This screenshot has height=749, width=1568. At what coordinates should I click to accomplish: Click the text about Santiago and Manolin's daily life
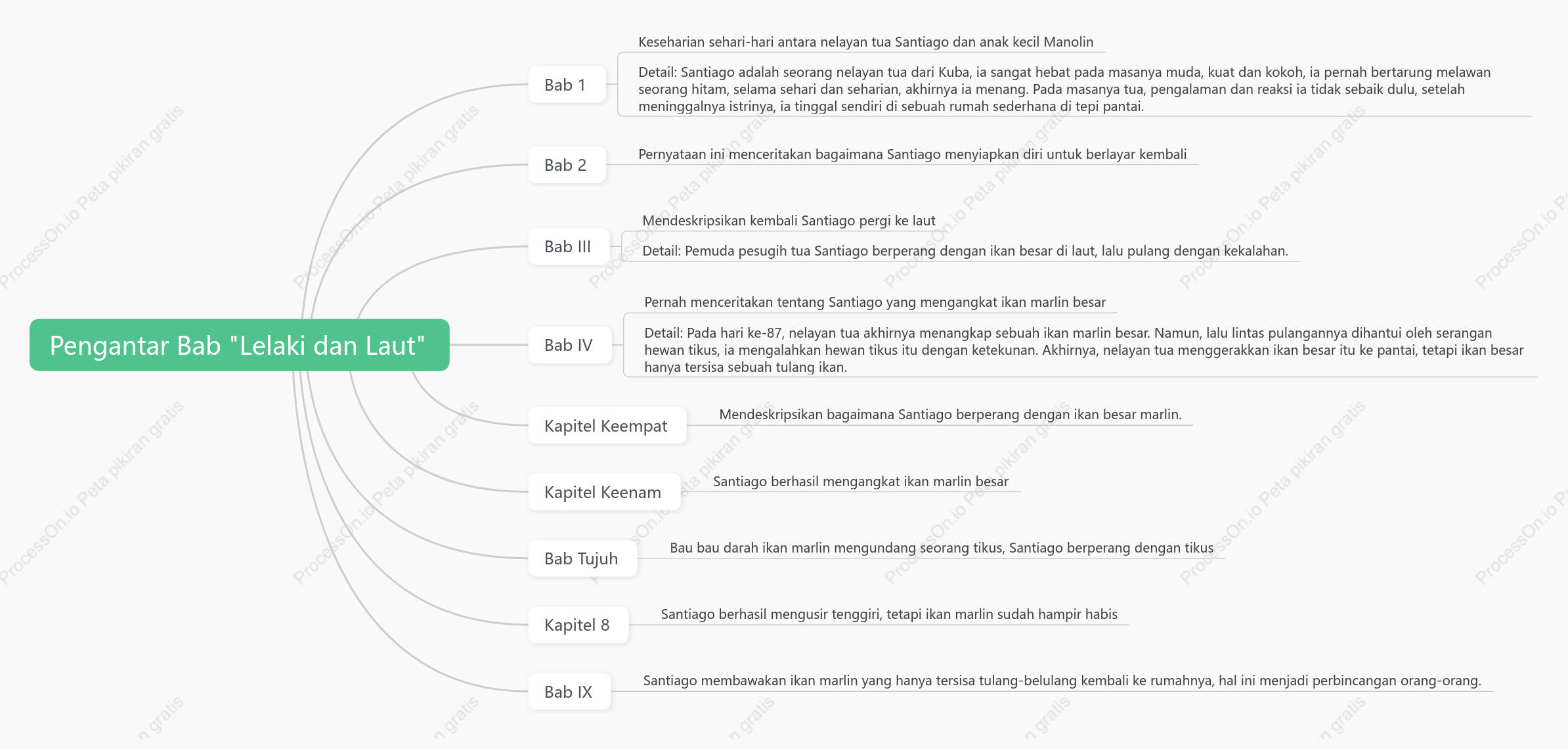pyautogui.click(x=865, y=42)
